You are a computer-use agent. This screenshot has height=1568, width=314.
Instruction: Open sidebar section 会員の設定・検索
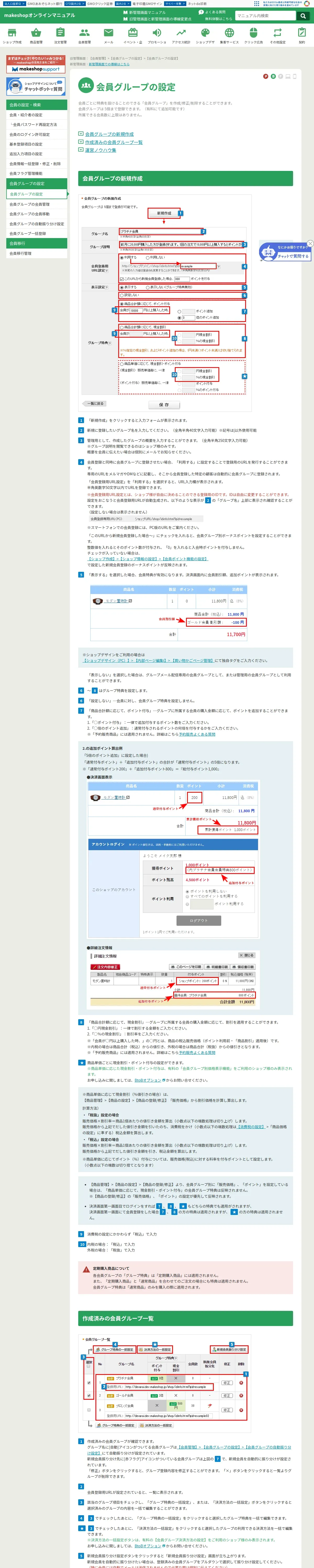(37, 105)
